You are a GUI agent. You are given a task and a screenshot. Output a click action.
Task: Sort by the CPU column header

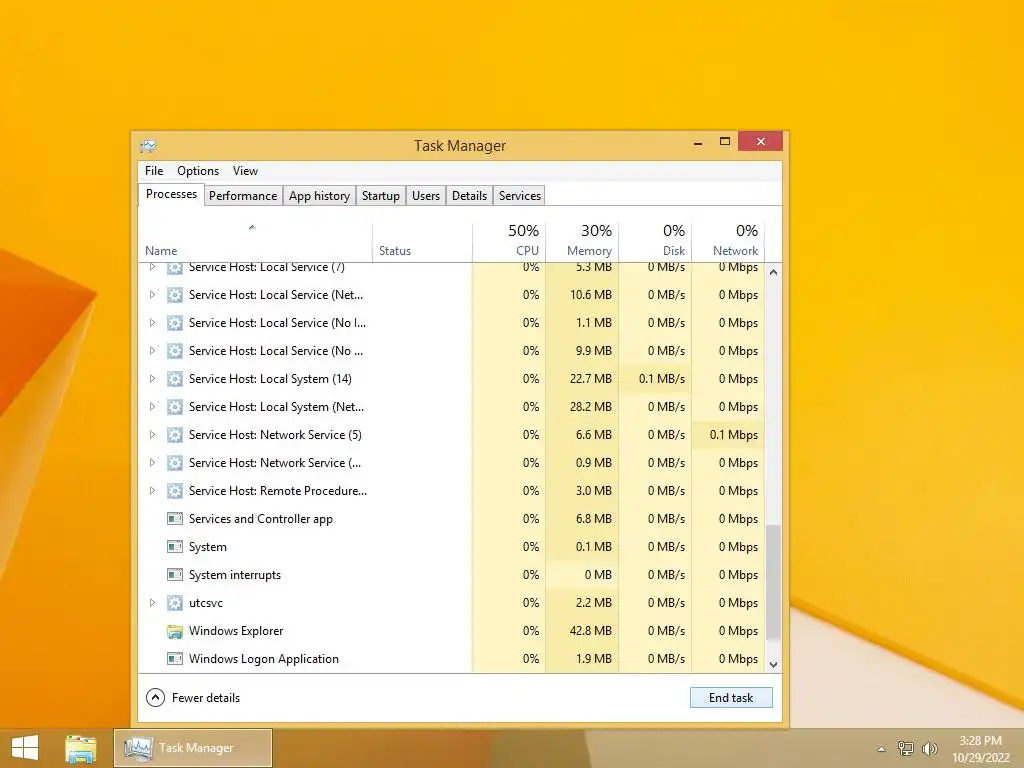[509, 242]
